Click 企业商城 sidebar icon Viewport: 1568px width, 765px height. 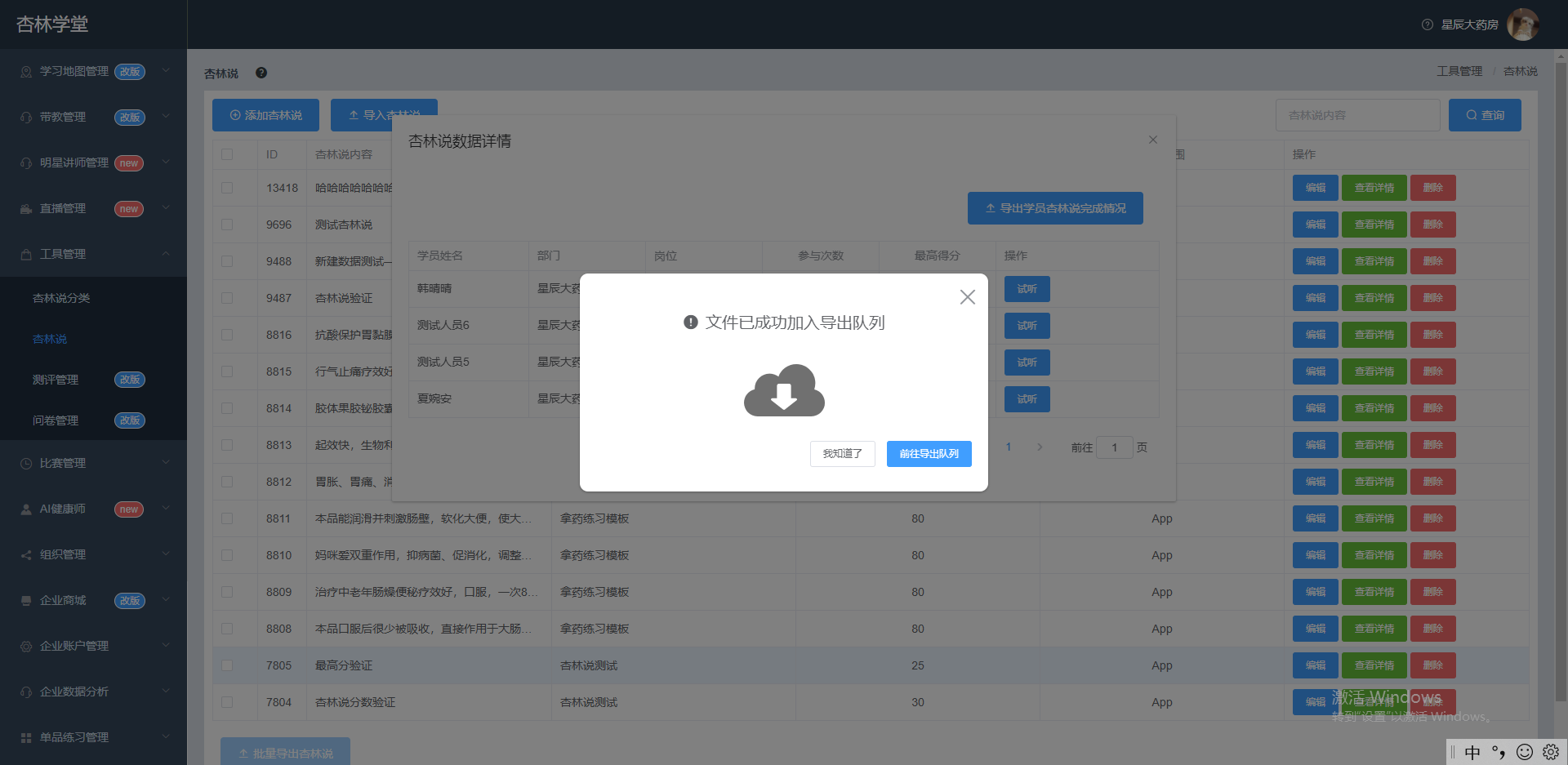tap(26, 601)
